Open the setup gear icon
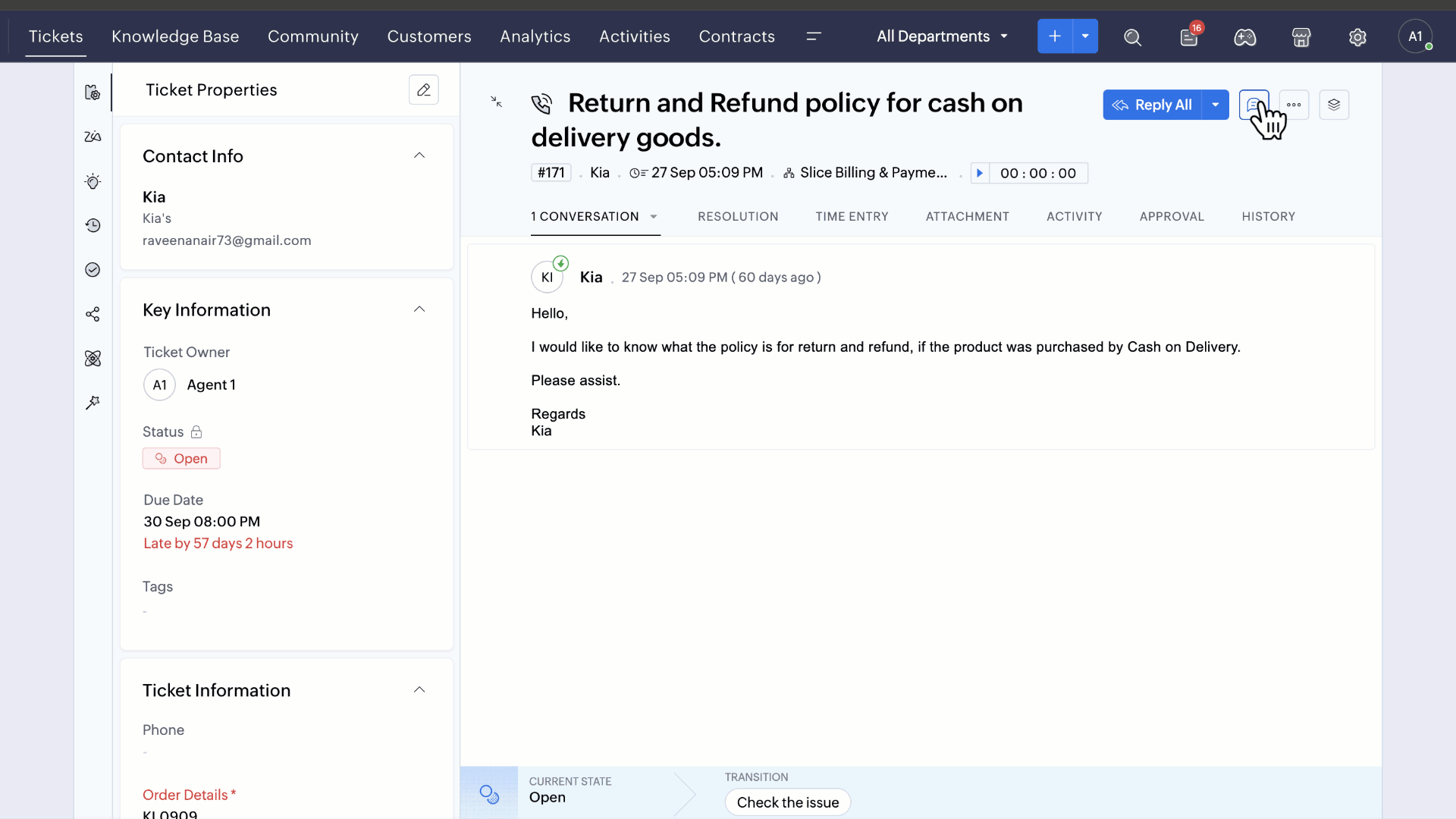1456x819 pixels. pyautogui.click(x=1357, y=37)
